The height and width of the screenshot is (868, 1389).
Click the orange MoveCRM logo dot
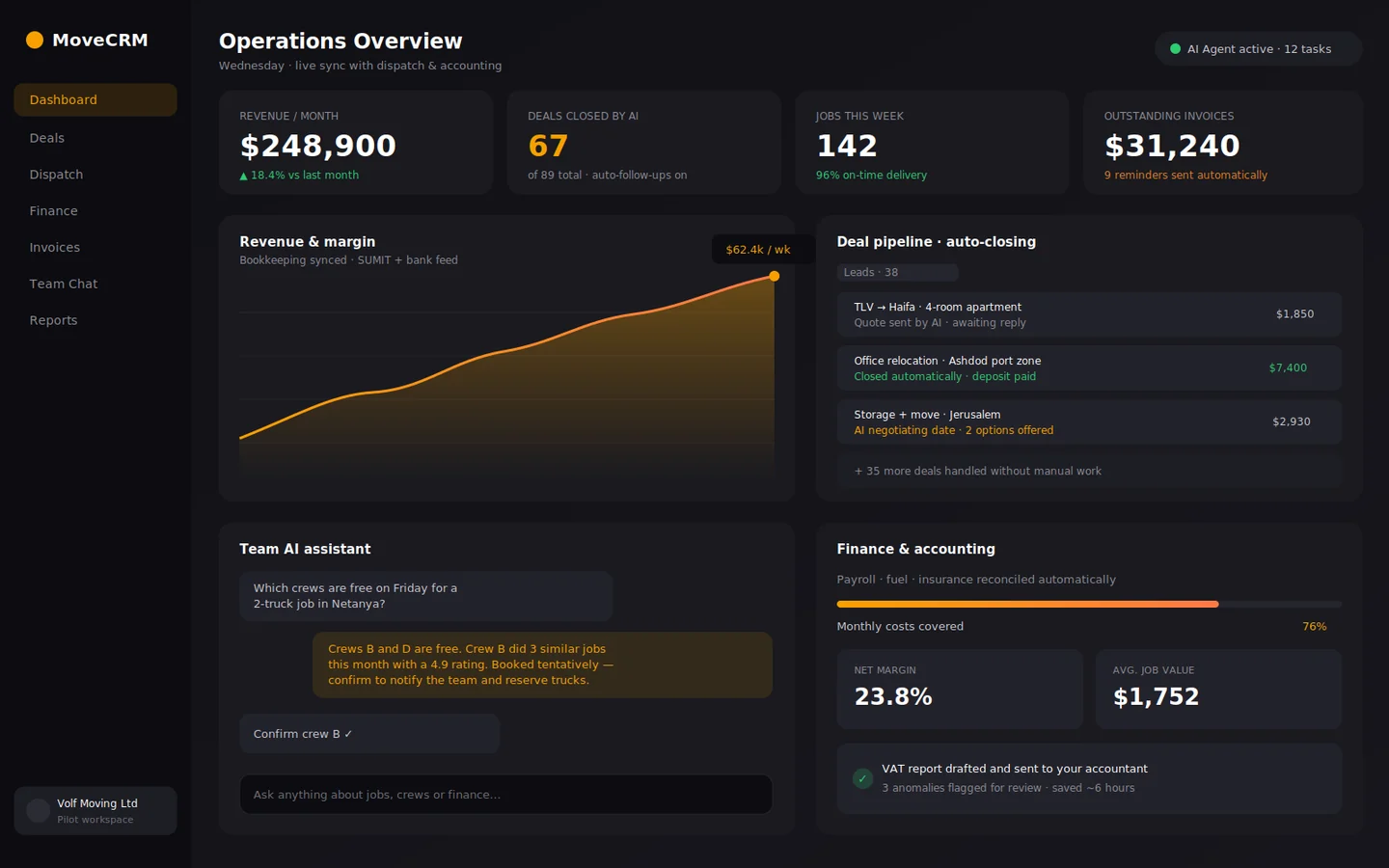click(x=35, y=40)
